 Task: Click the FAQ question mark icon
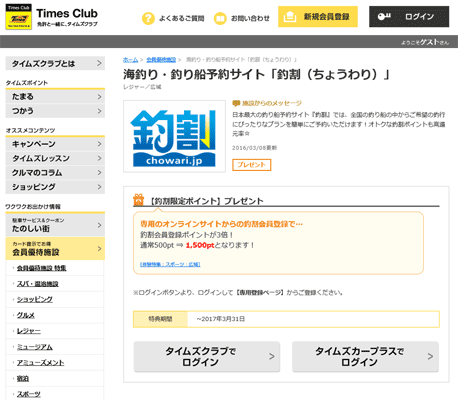coord(148,18)
